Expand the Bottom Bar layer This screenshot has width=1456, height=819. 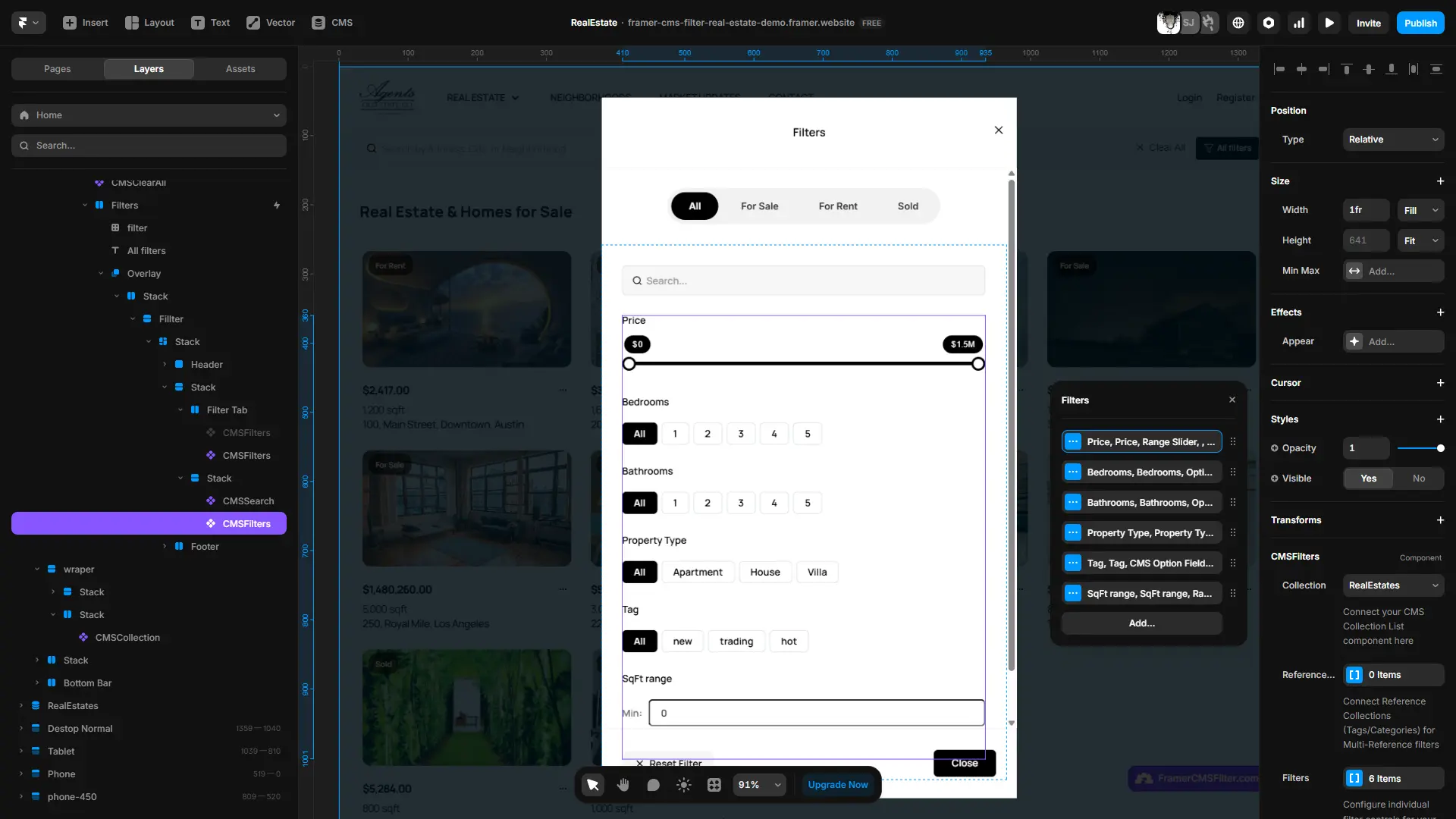[x=37, y=683]
